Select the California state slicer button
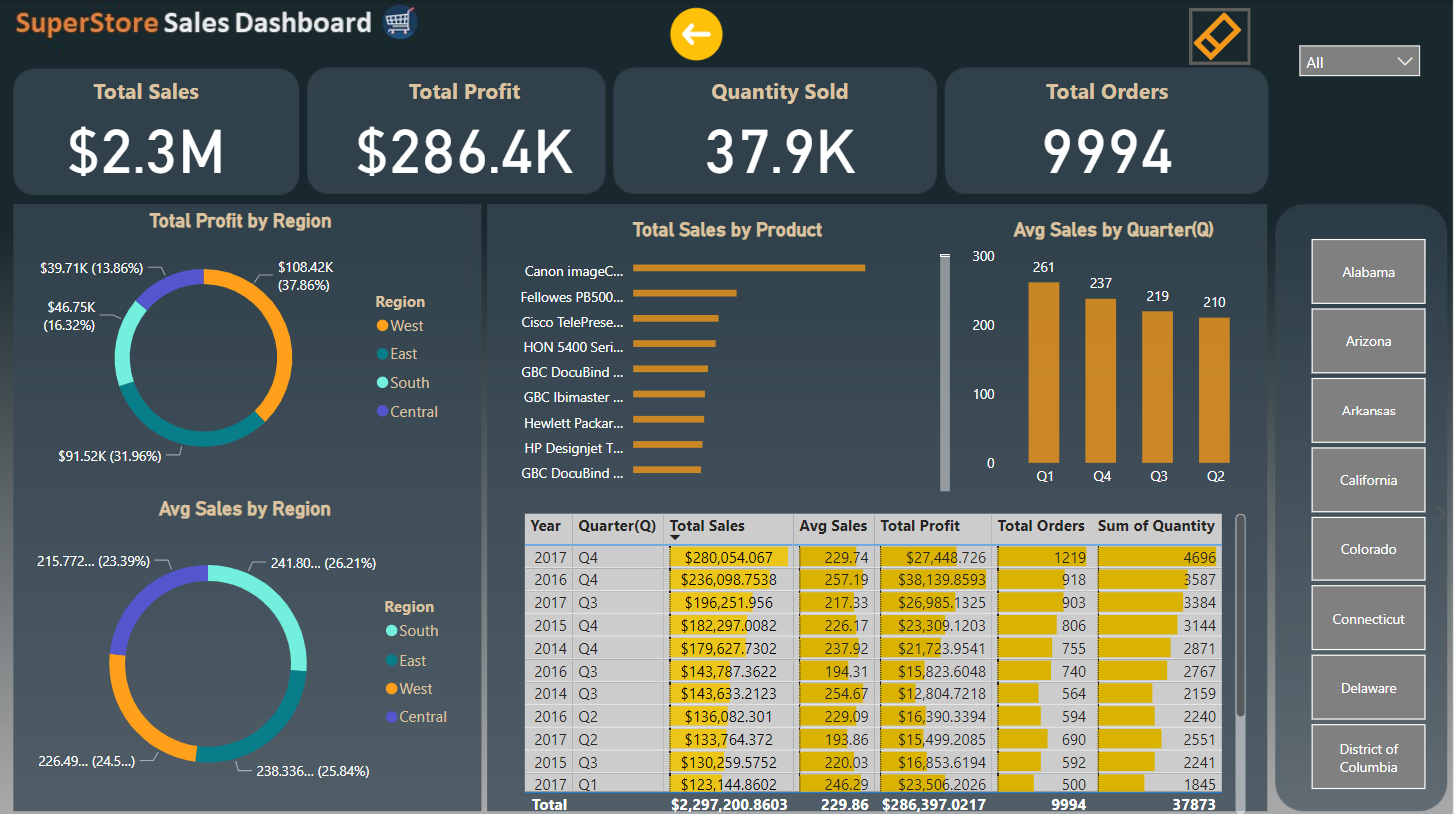 pyautogui.click(x=1368, y=480)
